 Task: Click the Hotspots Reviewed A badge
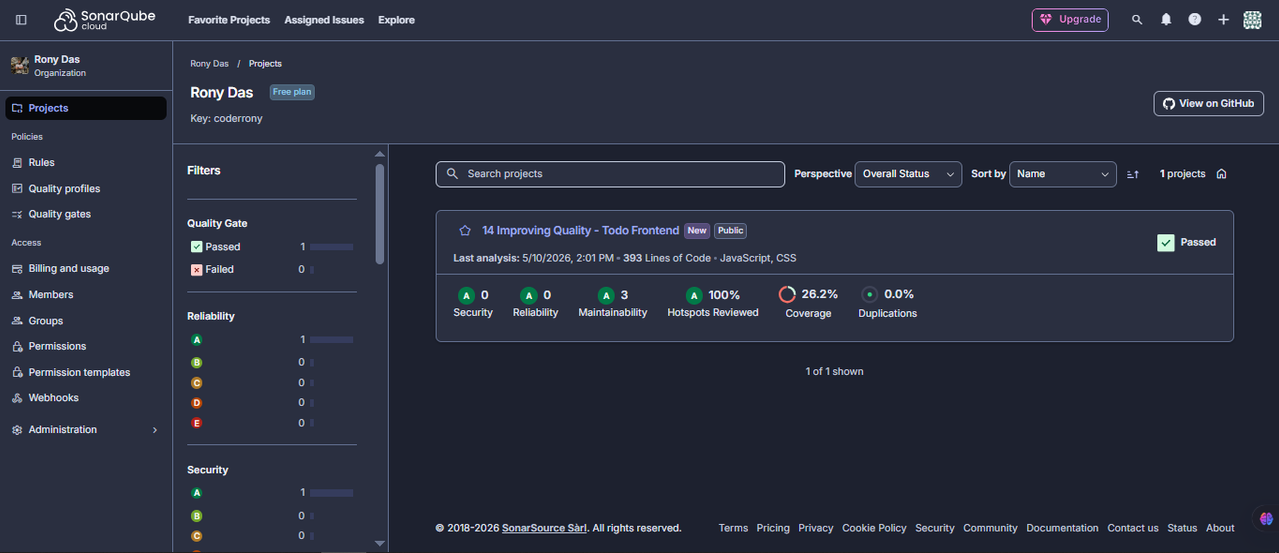pyautogui.click(x=694, y=295)
